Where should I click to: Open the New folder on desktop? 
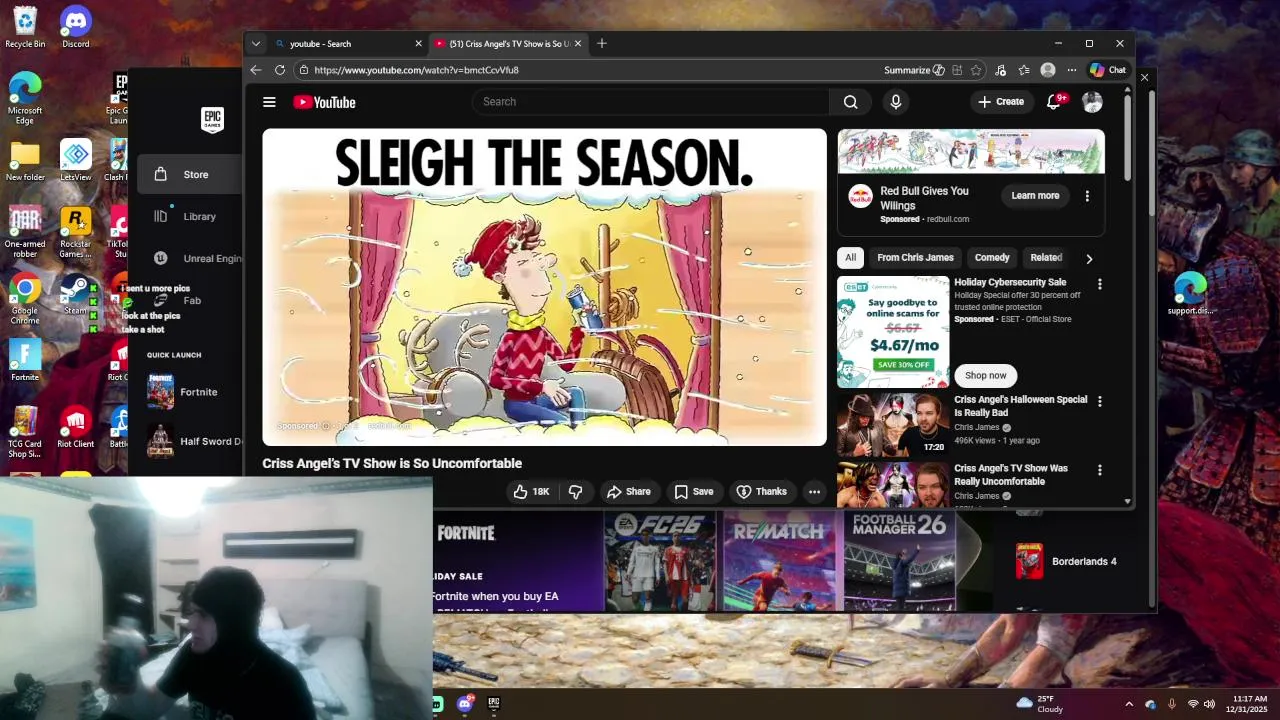click(x=25, y=161)
